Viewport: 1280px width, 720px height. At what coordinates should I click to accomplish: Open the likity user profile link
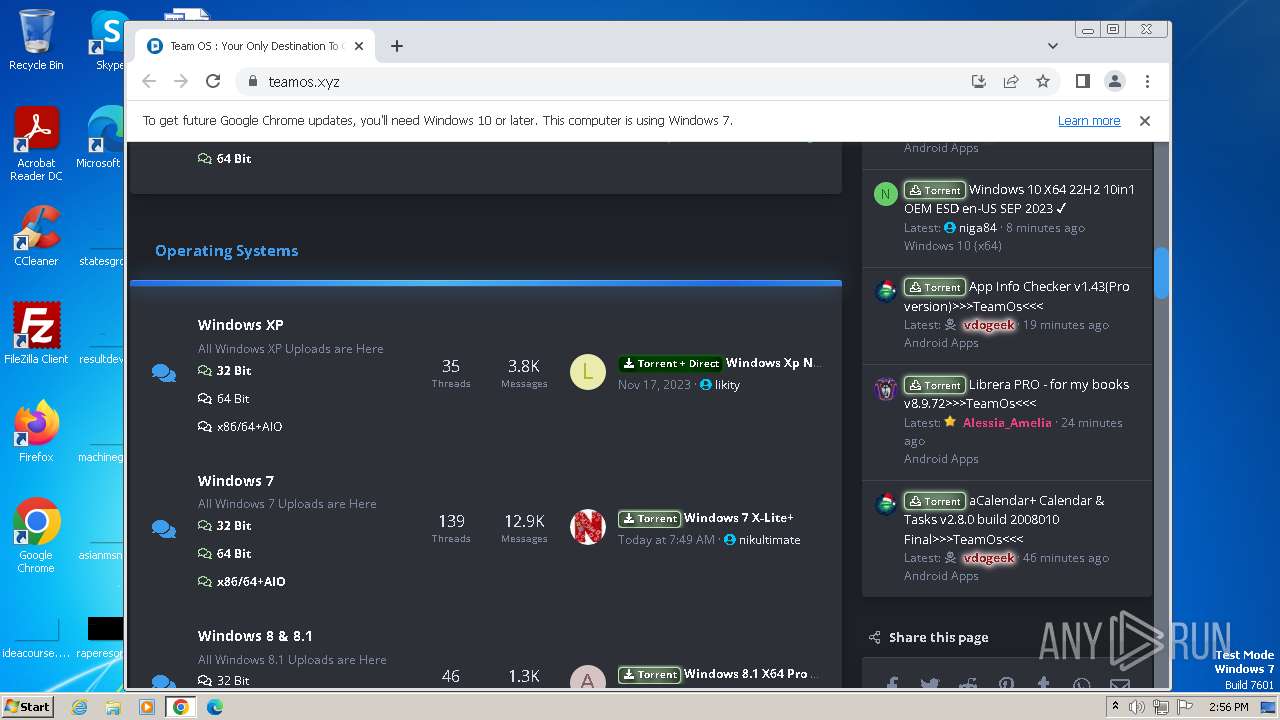pyautogui.click(x=727, y=385)
